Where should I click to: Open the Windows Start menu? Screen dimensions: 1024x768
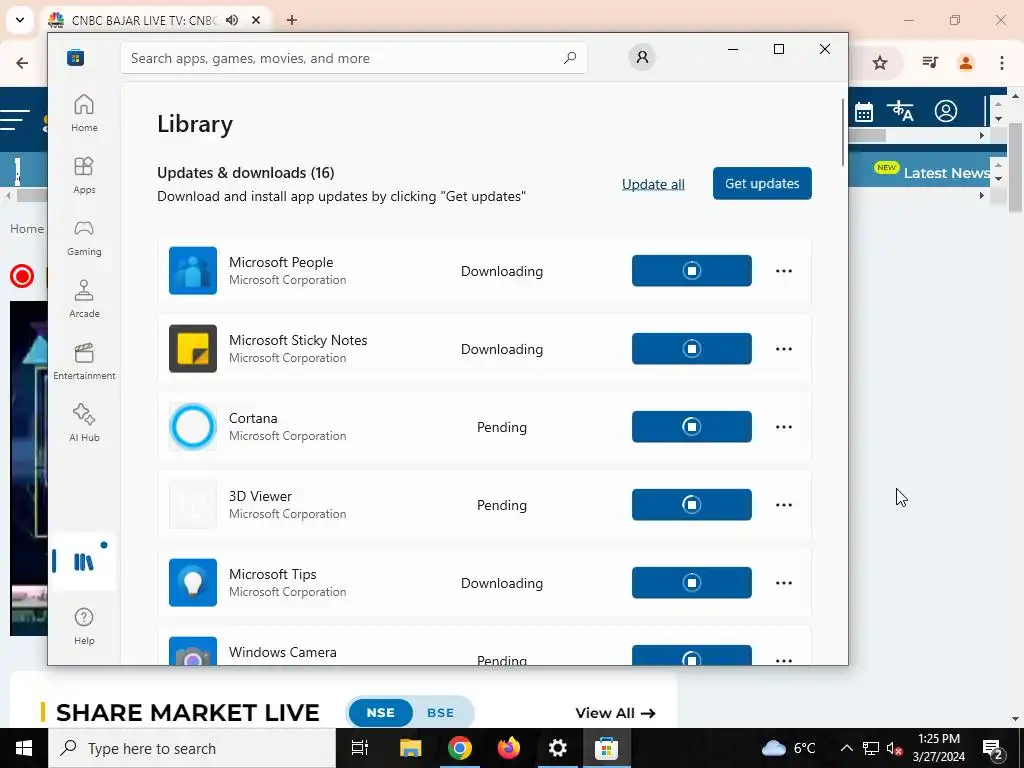[24, 748]
